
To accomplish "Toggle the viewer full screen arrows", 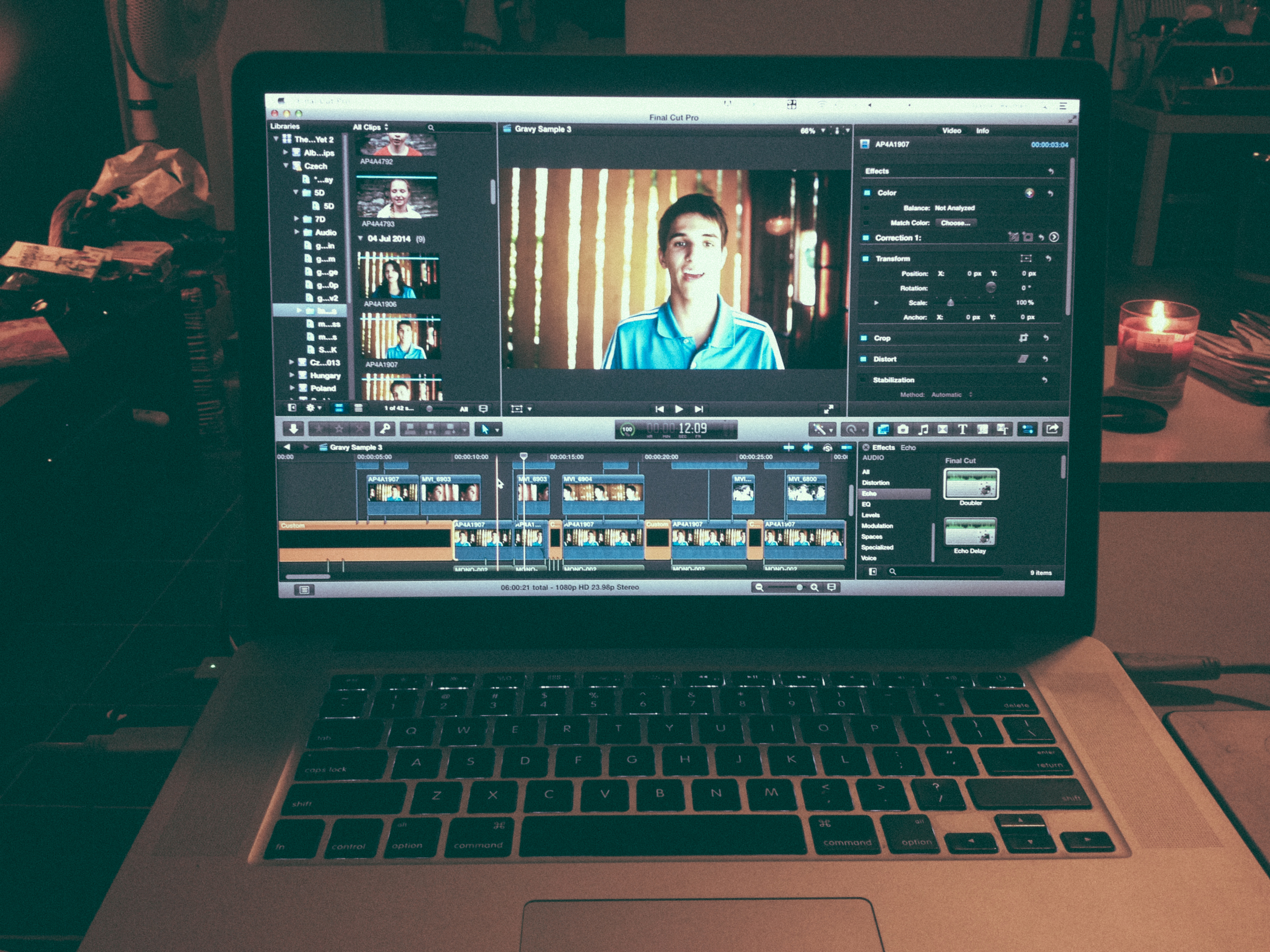I will 829,409.
